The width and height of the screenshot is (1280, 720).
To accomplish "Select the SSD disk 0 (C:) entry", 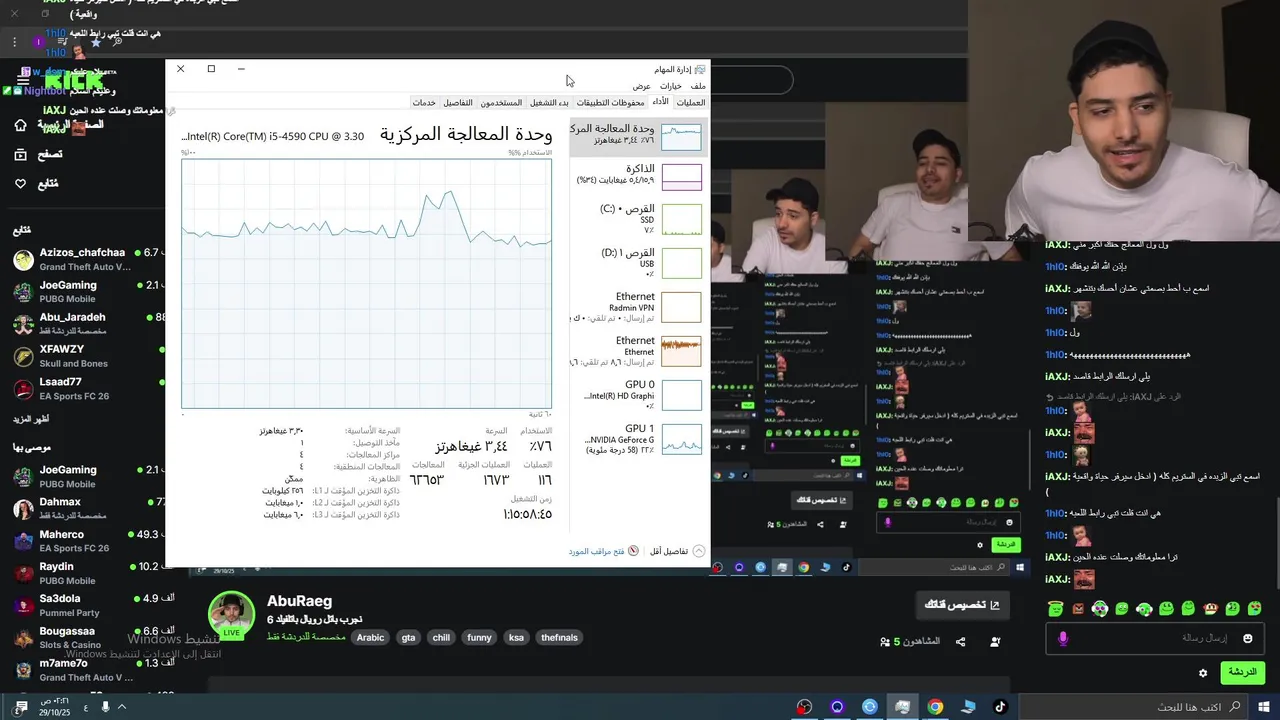I will click(638, 219).
